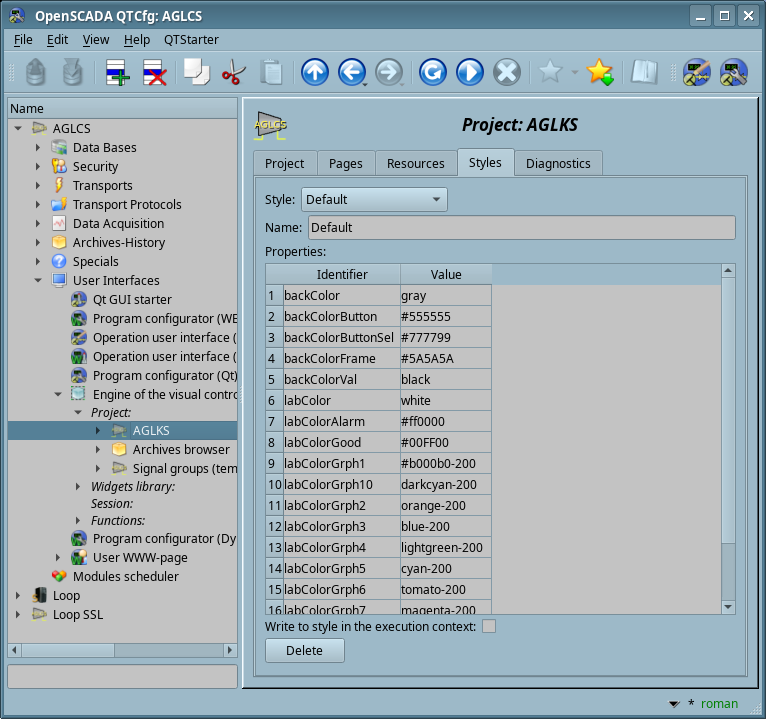Expand the Data Bases tree node
766x719 pixels.
click(38, 148)
